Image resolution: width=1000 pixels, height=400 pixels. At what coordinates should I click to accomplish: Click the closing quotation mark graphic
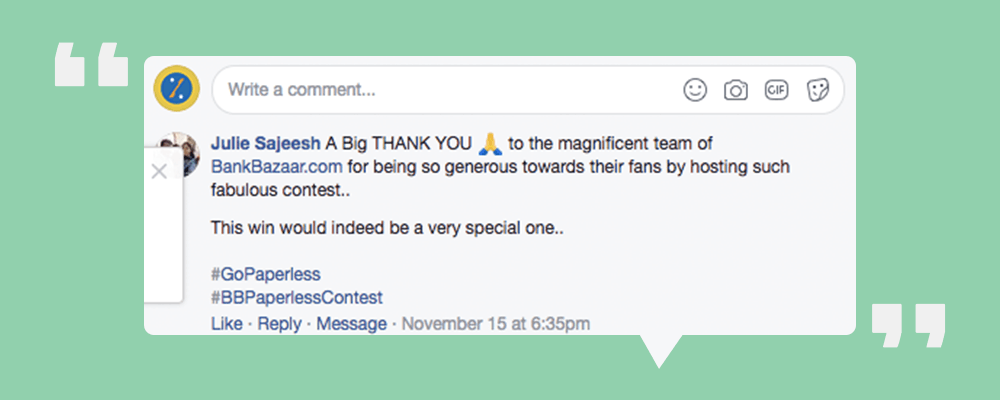pyautogui.click(x=907, y=325)
